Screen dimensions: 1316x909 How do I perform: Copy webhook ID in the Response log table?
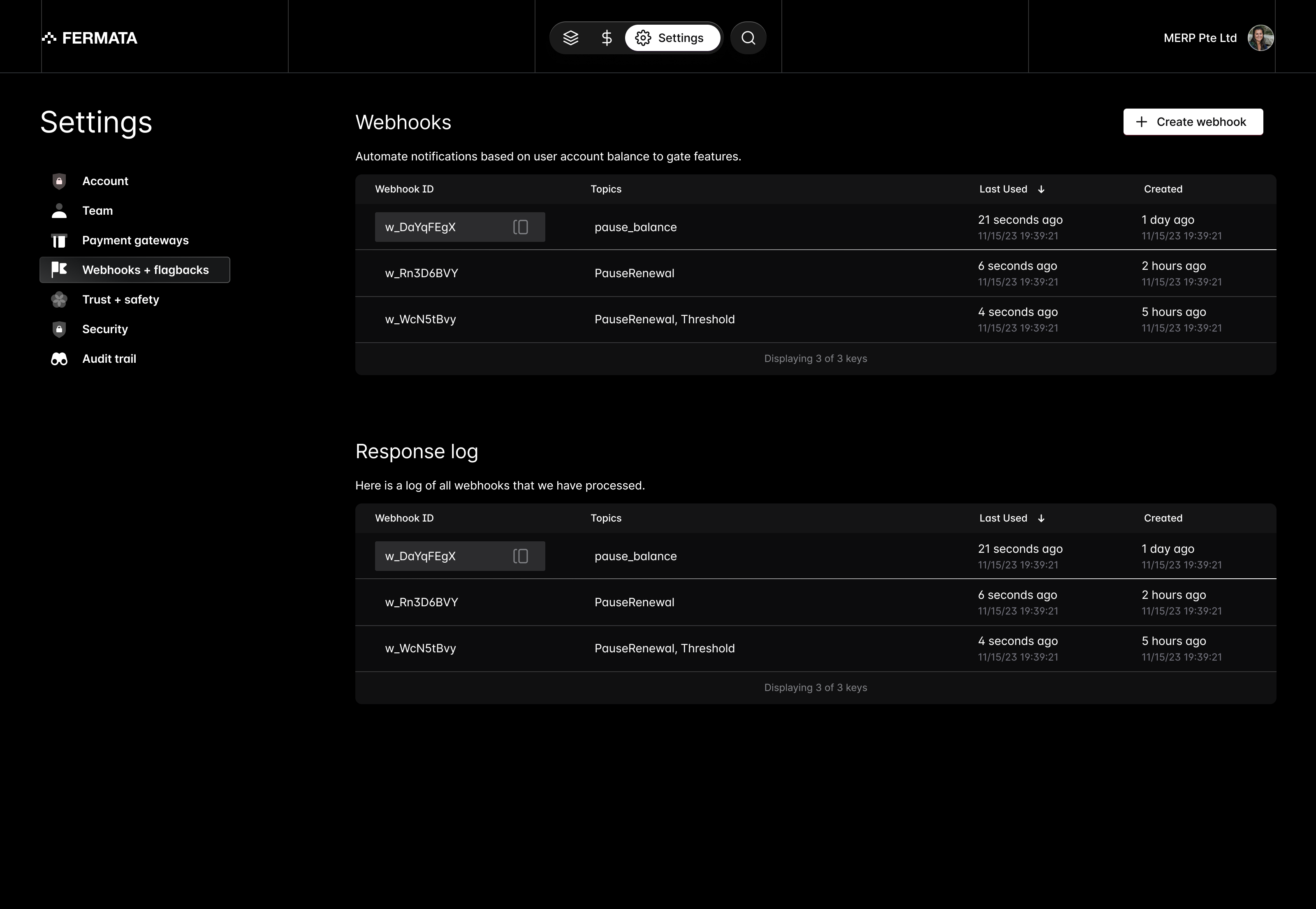click(x=521, y=556)
